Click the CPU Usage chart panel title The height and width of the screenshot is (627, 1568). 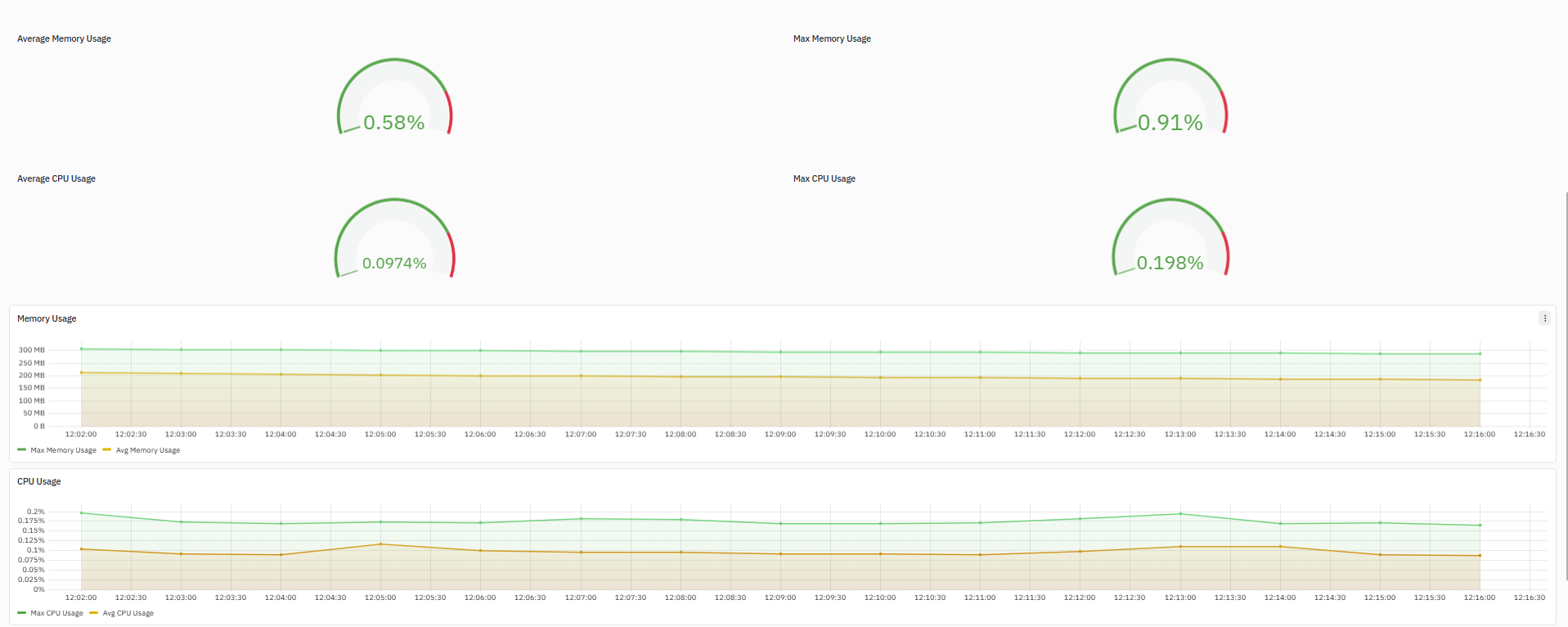39,481
